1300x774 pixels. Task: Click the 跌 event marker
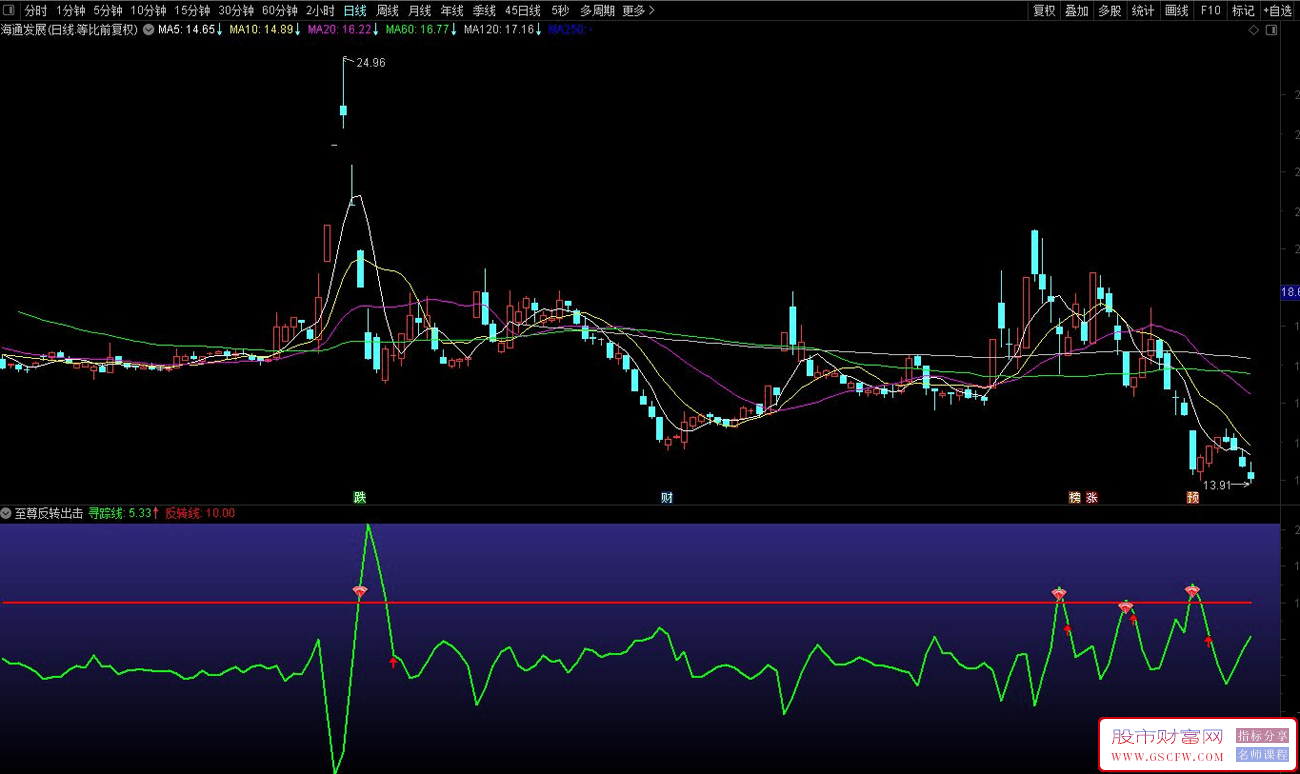tap(360, 497)
